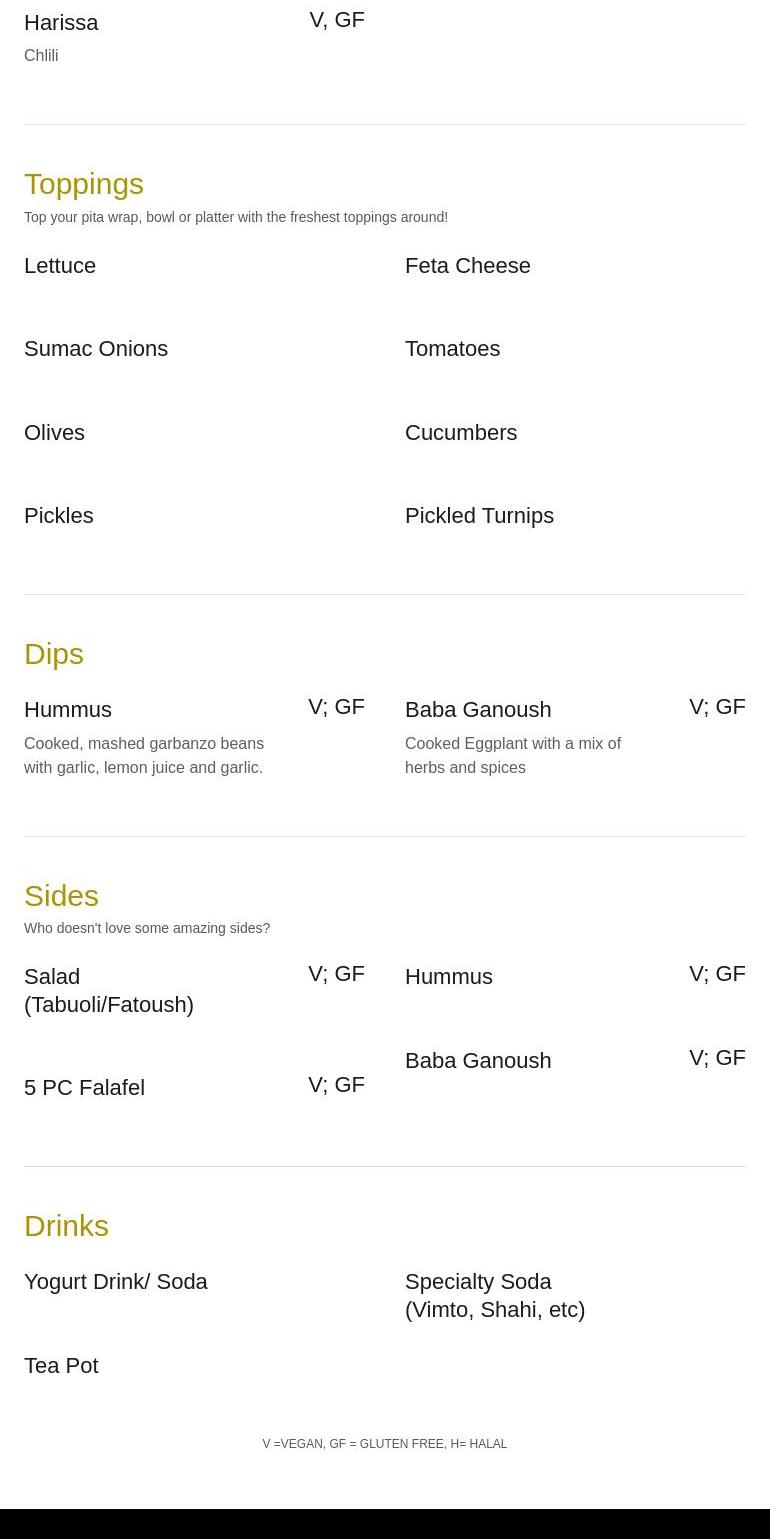Click the Olives topping item
This screenshot has width=770, height=1539.
coord(54,433)
